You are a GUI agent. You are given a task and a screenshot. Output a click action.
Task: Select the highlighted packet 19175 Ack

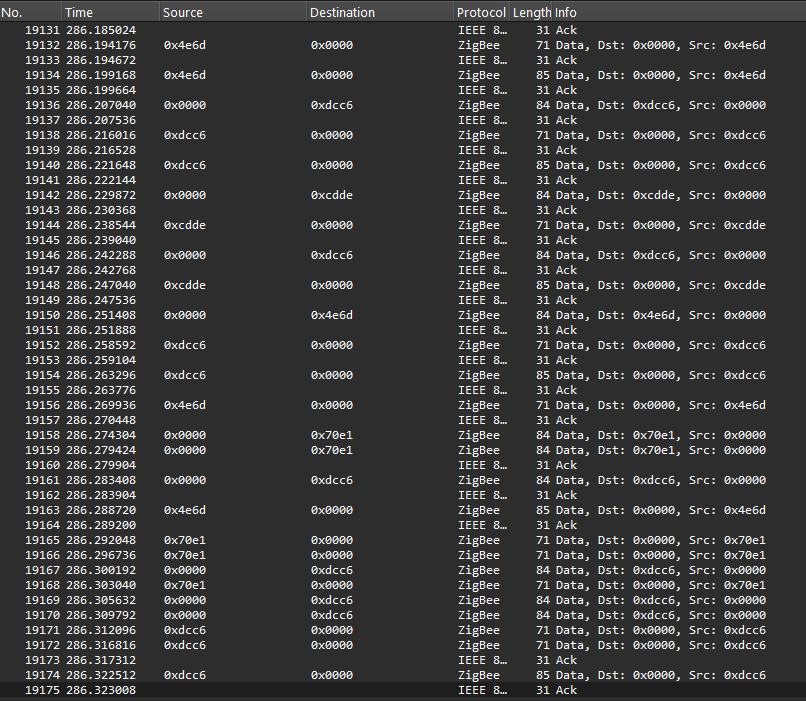point(403,690)
